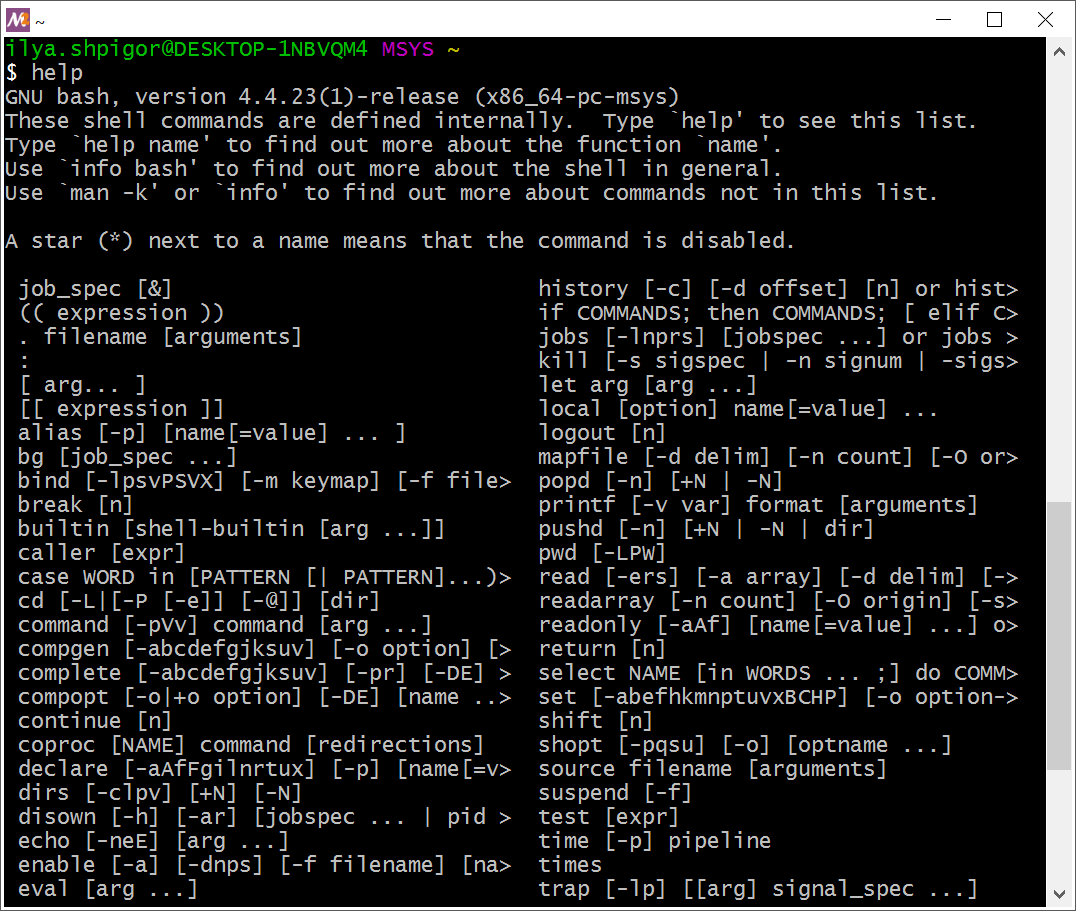Click the "history" command entry
This screenshot has height=911, width=1076.
583,289
